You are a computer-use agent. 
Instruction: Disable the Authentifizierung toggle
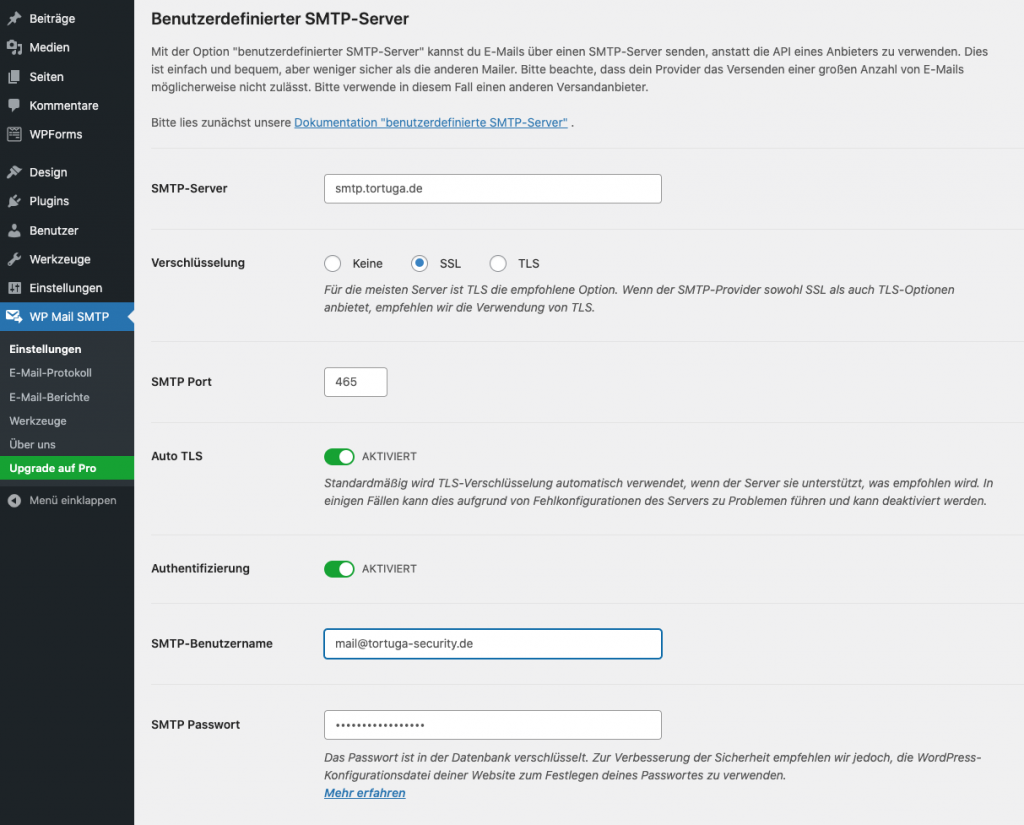(x=339, y=568)
